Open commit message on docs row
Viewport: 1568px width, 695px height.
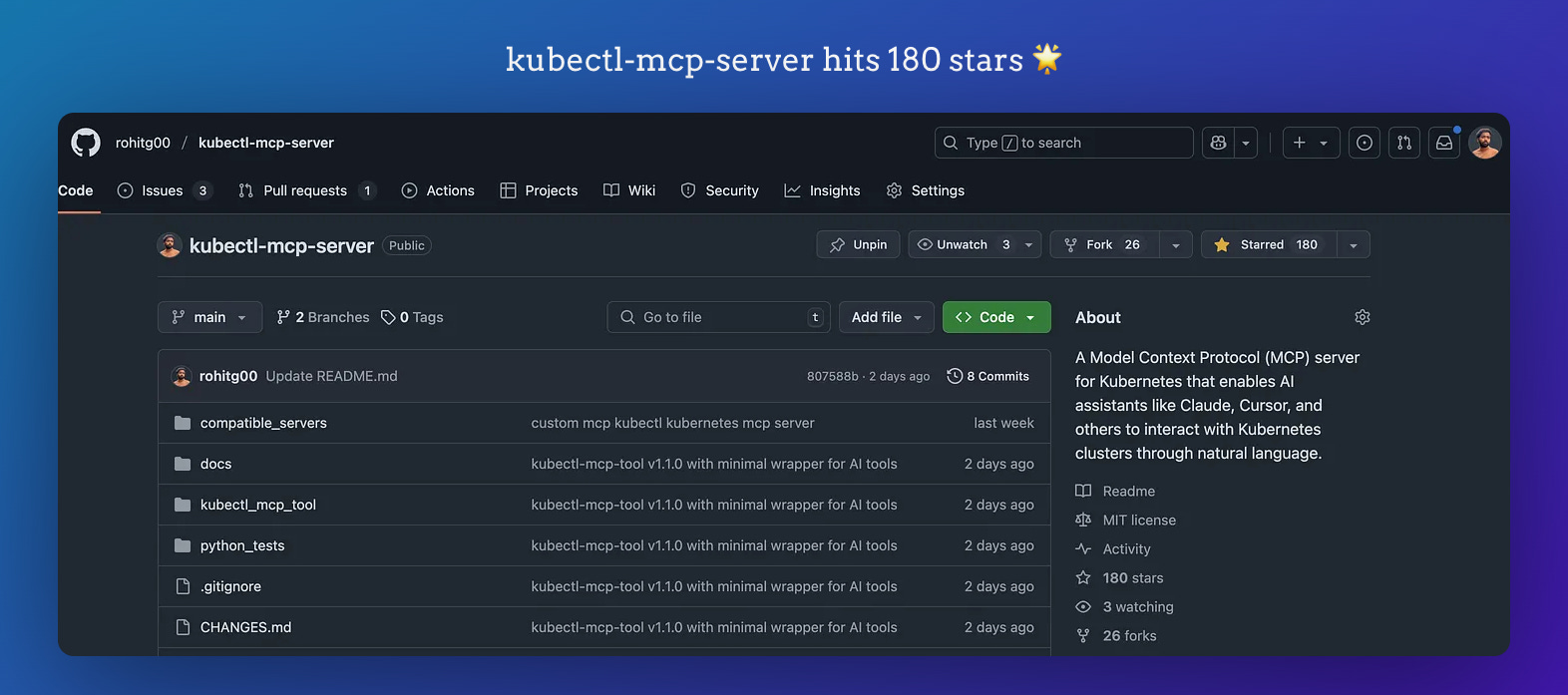pyautogui.click(x=714, y=464)
